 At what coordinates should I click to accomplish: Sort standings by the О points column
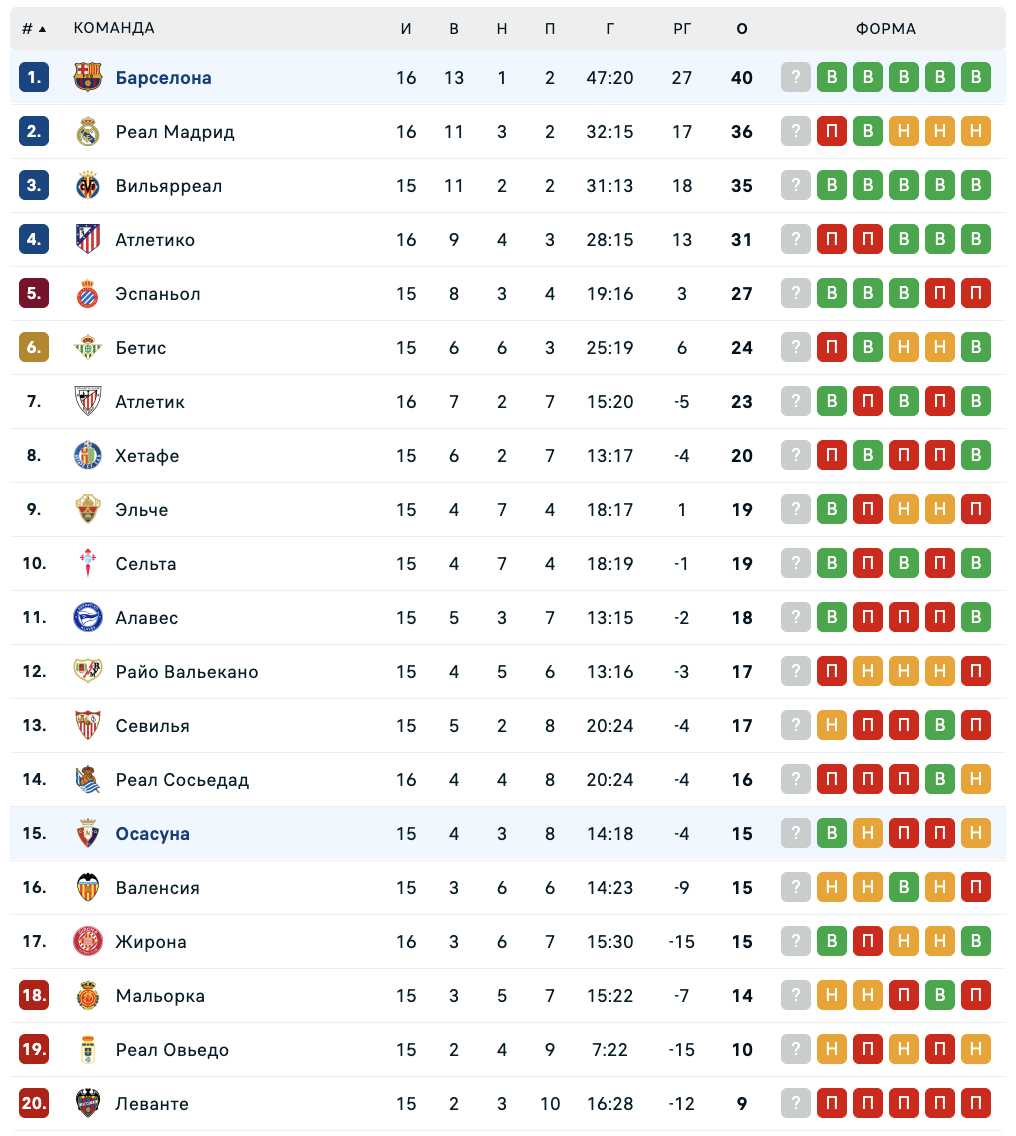(742, 29)
